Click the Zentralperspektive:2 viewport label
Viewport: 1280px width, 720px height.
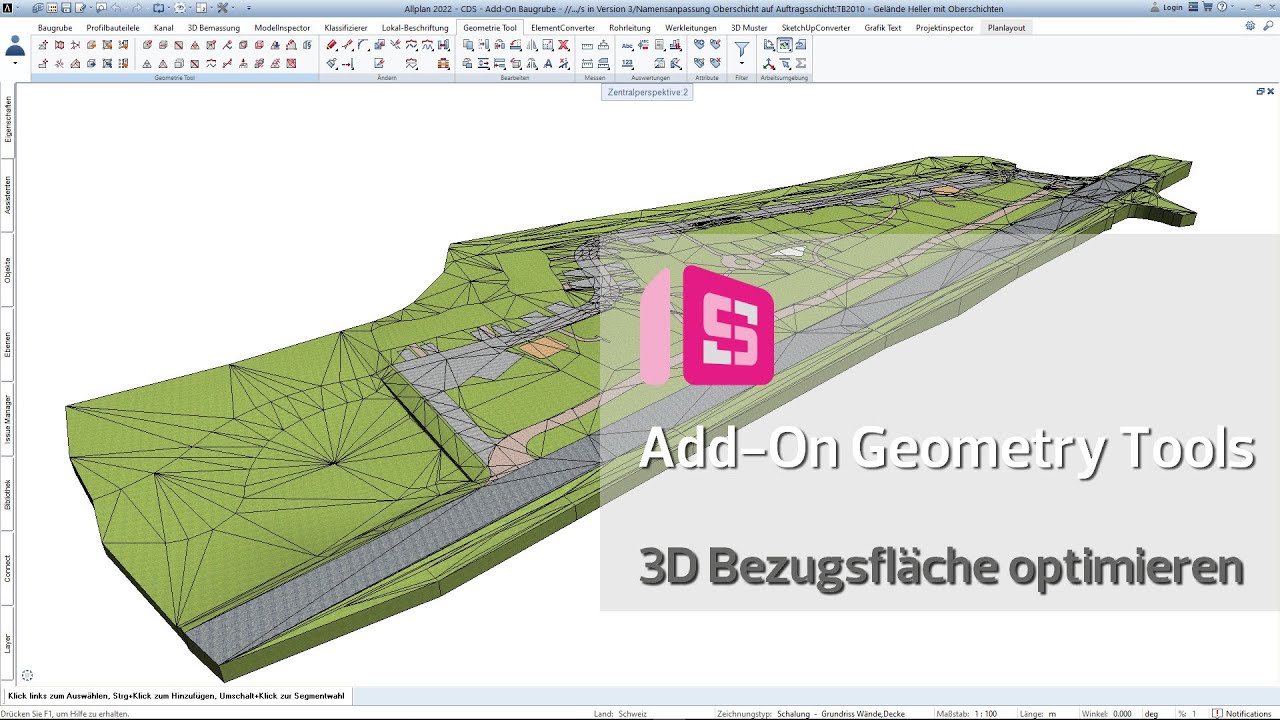click(647, 92)
